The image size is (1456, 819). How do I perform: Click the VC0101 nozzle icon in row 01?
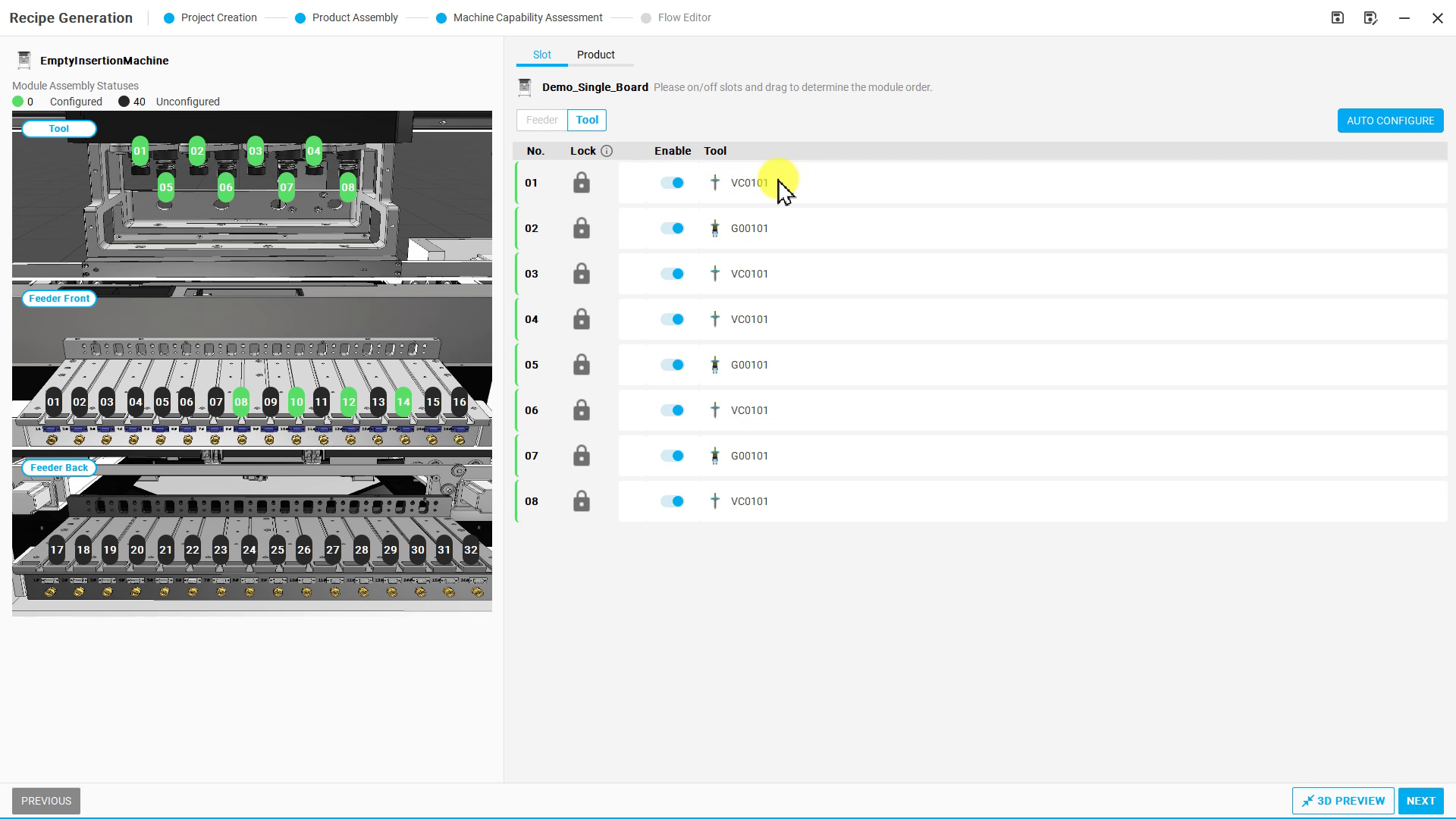click(x=714, y=183)
